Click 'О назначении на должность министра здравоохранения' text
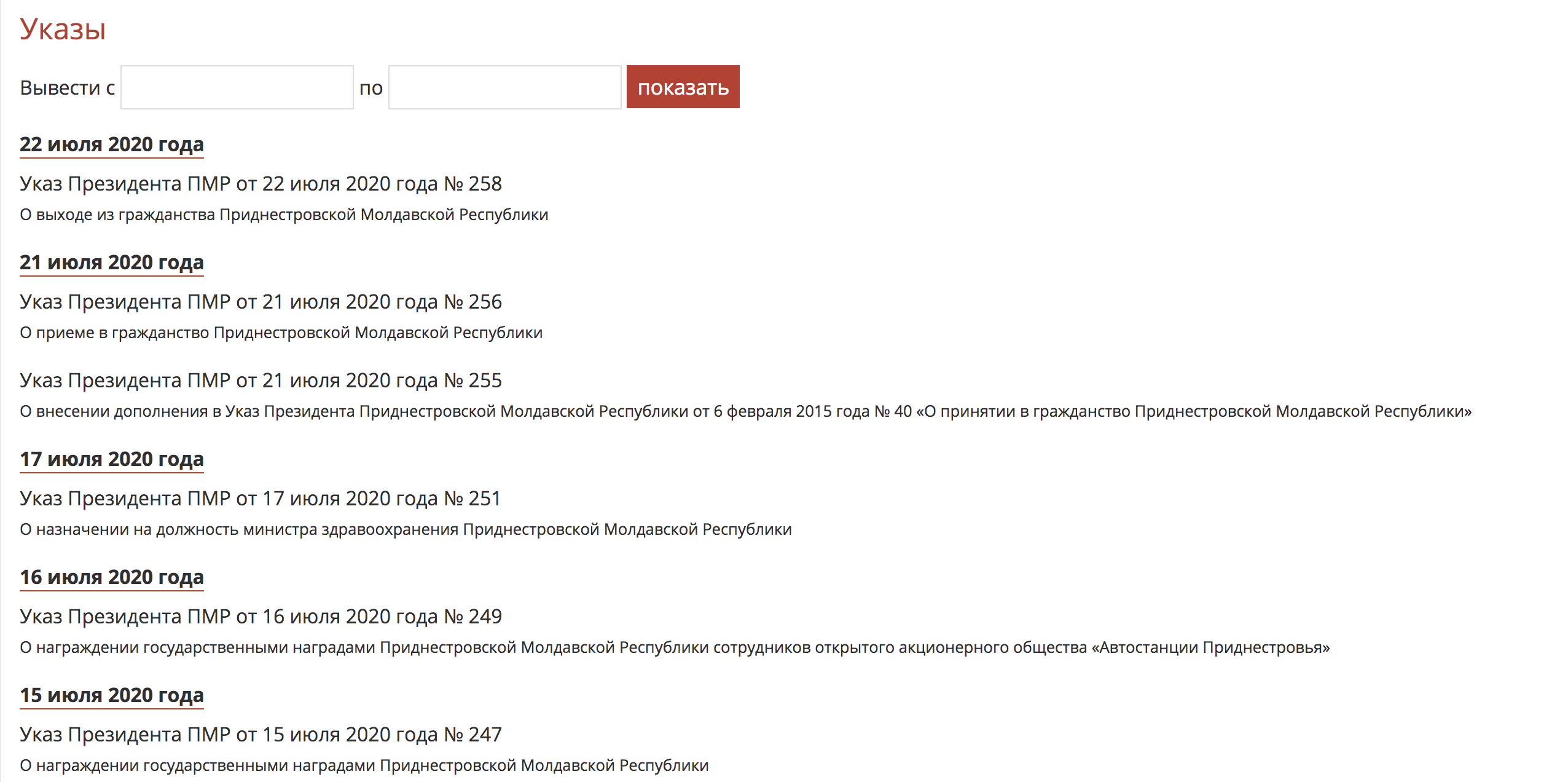The image size is (1568, 782). tap(406, 529)
